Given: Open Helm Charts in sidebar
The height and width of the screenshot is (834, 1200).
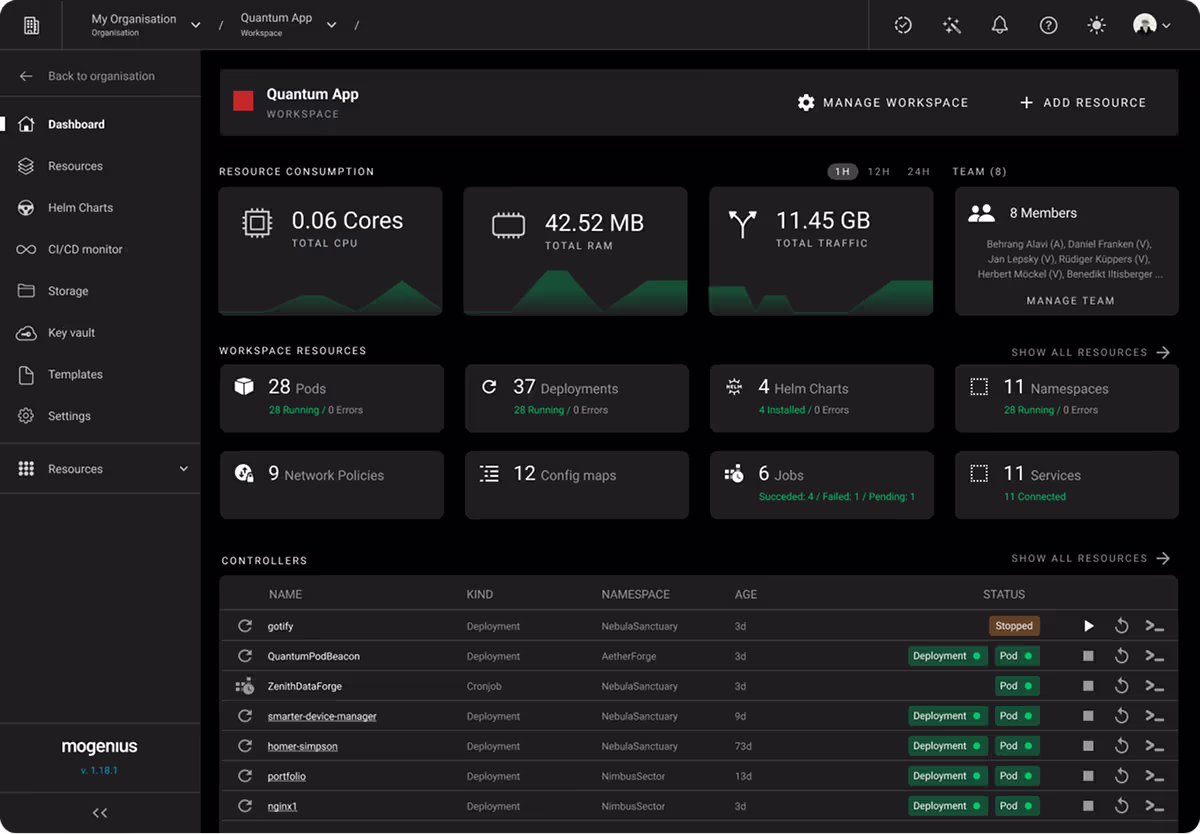Looking at the screenshot, I should point(80,208).
